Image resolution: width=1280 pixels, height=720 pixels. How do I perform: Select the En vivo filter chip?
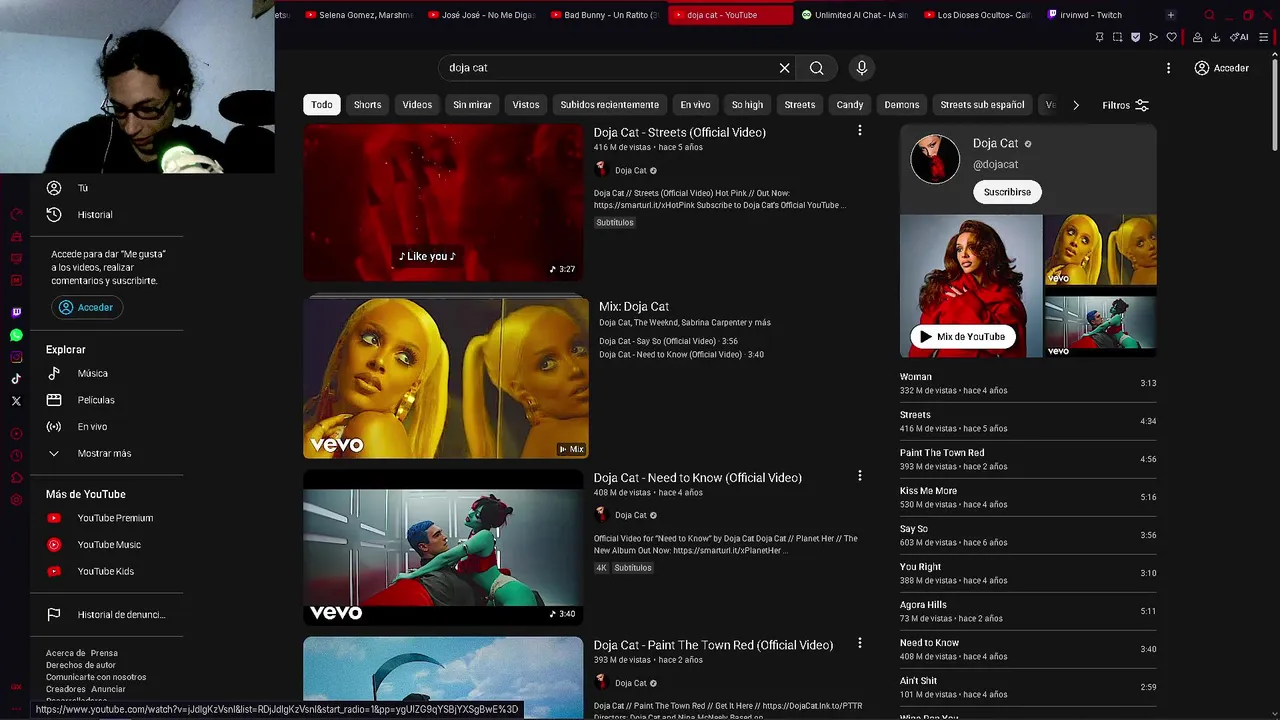[x=695, y=105]
